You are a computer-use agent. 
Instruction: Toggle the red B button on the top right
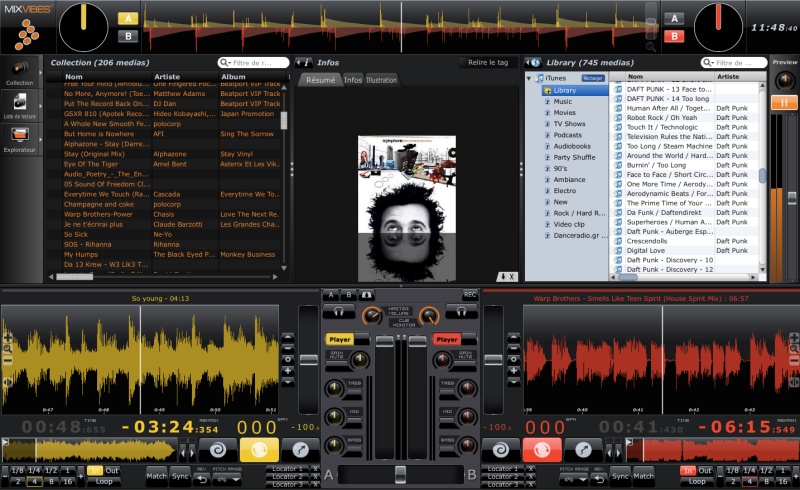pyautogui.click(x=674, y=36)
